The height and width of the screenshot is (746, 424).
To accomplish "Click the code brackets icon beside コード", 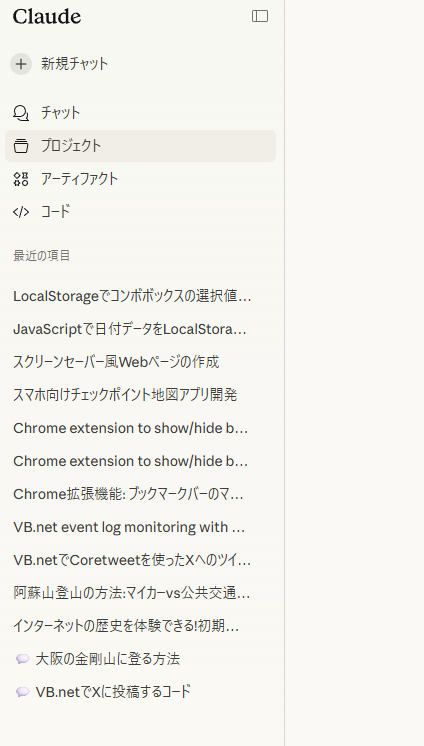I will (x=21, y=212).
